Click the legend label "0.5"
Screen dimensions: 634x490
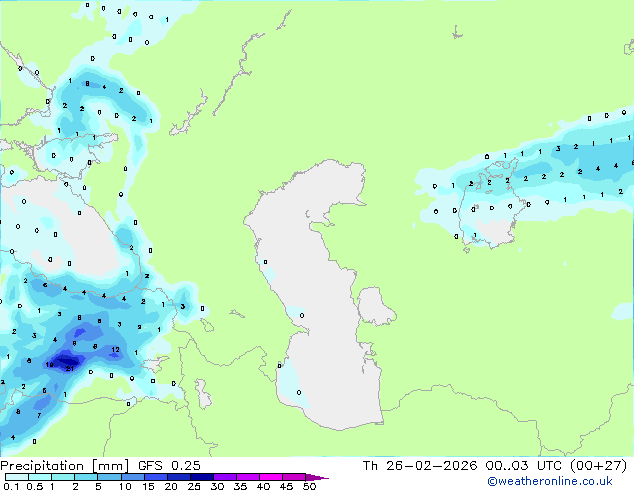[35, 486]
